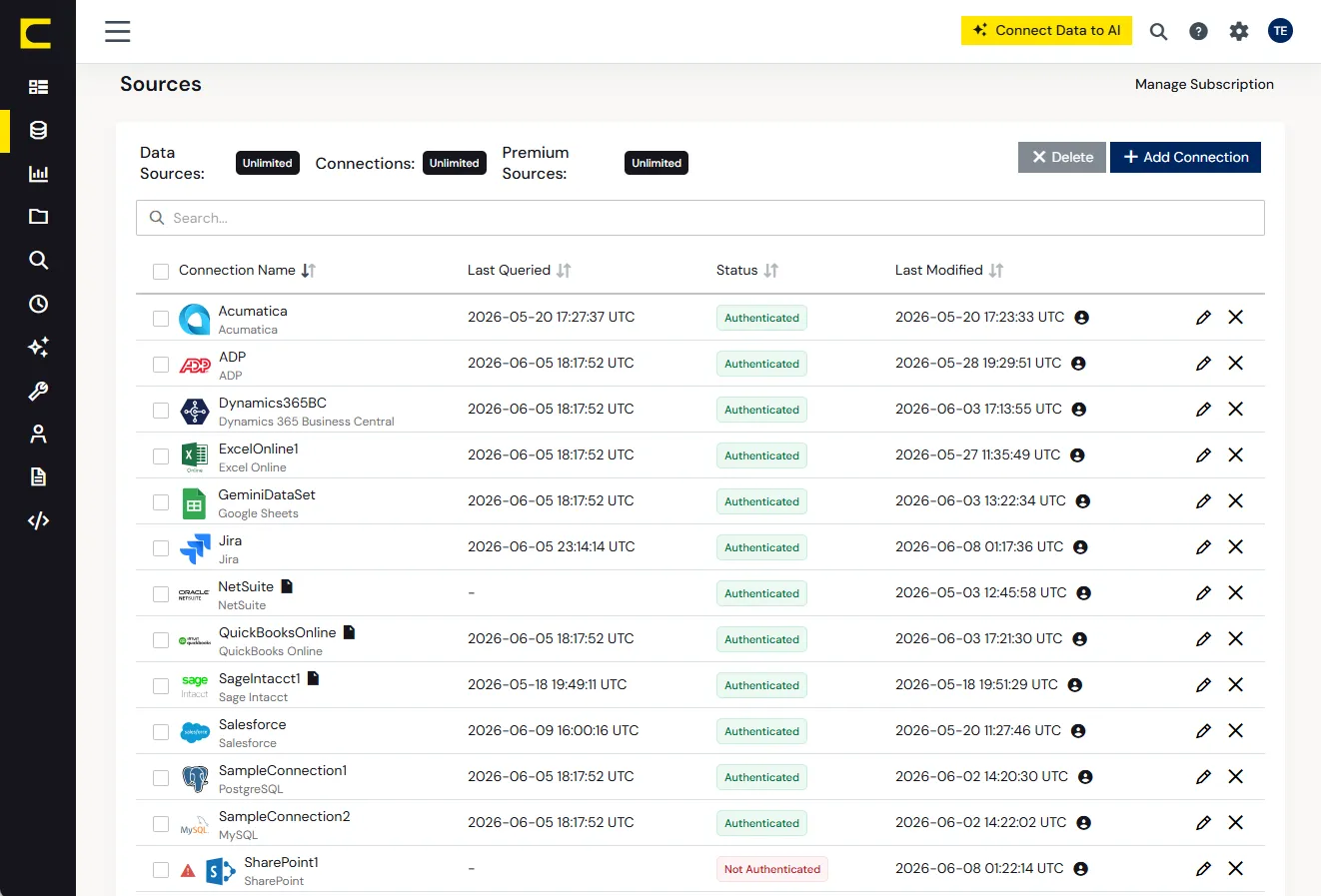Click the warning triangle beside SharePoint1
The image size is (1321, 896).
(x=188, y=870)
